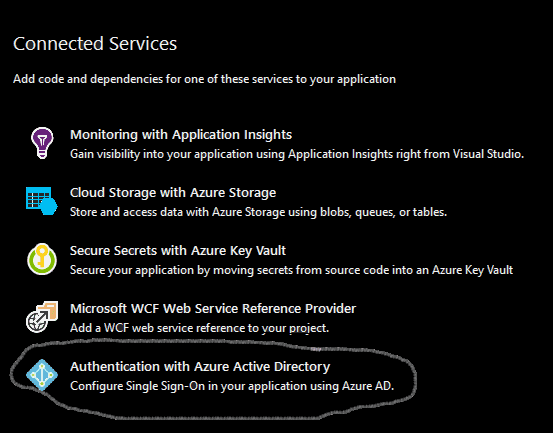The width and height of the screenshot is (553, 433).
Task: Click the 'Store and access data' description text
Action: [259, 212]
